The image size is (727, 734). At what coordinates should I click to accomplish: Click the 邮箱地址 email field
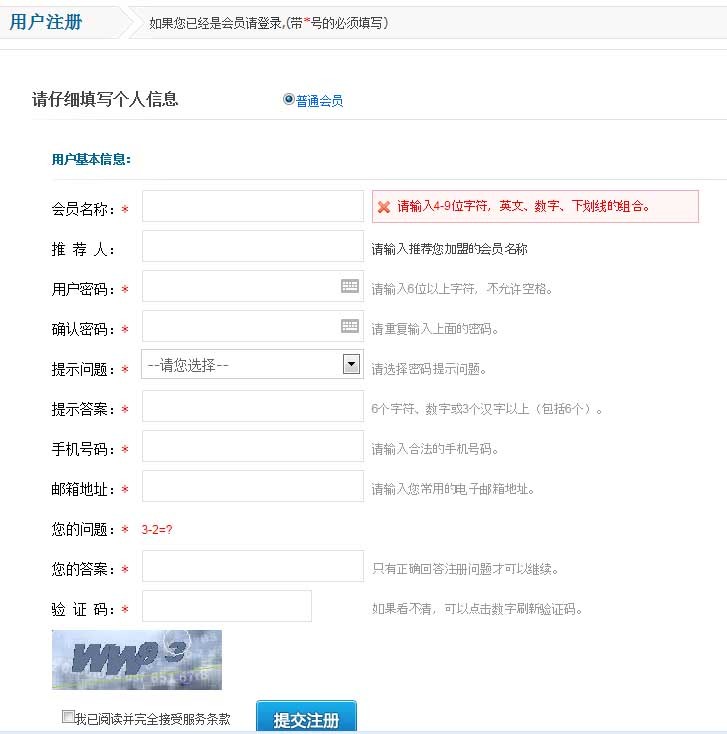(253, 486)
